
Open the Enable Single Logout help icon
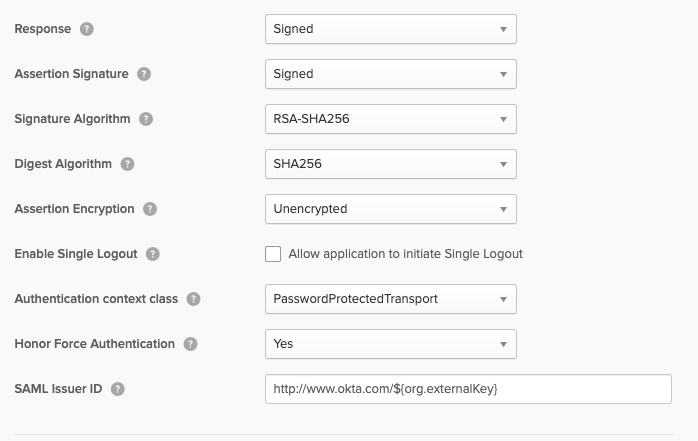tap(153, 254)
